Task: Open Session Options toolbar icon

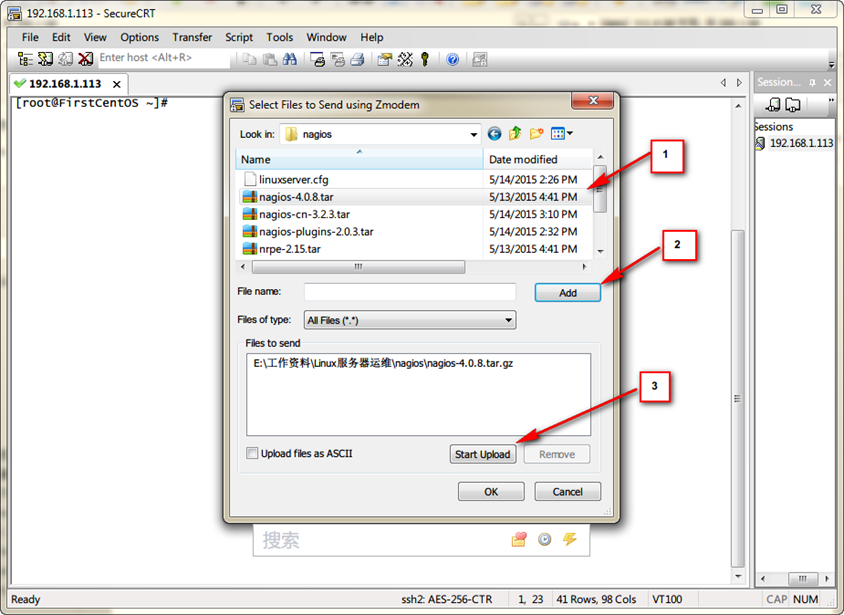Action: pyautogui.click(x=385, y=59)
